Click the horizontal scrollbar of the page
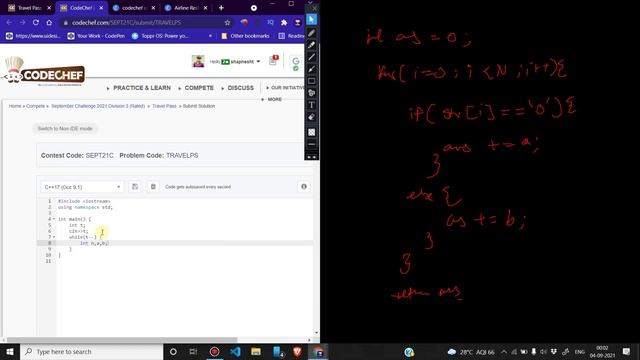640x360 pixels. 122,340
